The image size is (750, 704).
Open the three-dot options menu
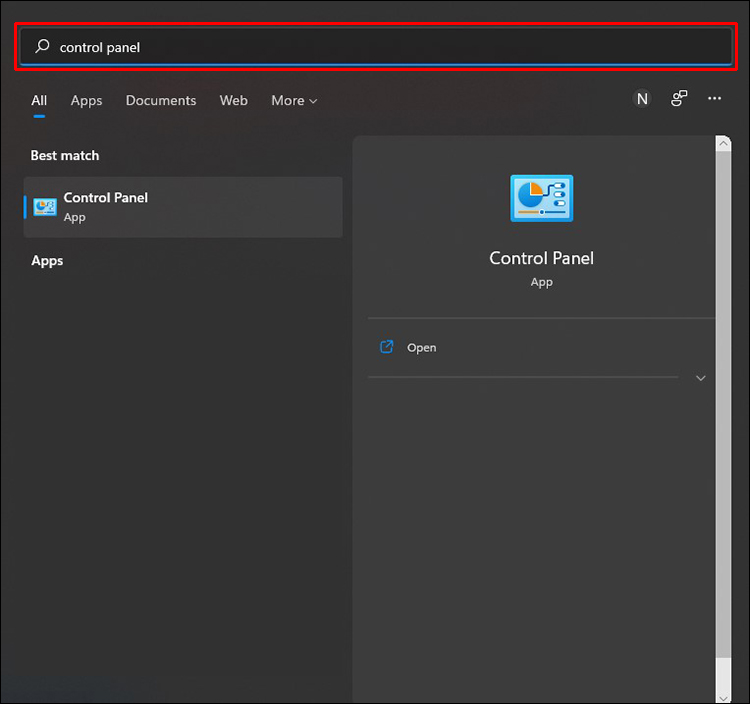point(714,98)
